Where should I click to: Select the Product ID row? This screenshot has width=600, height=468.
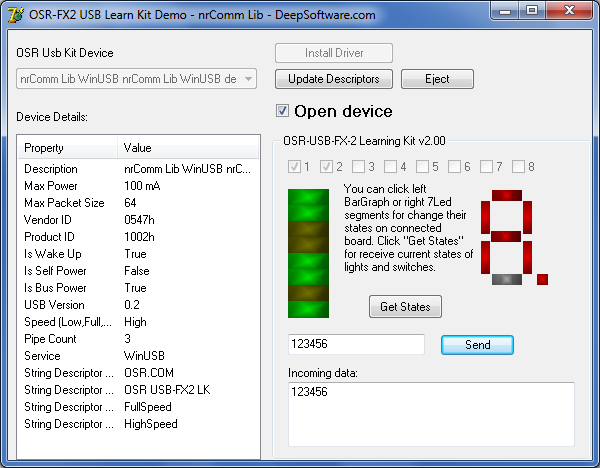click(138, 237)
